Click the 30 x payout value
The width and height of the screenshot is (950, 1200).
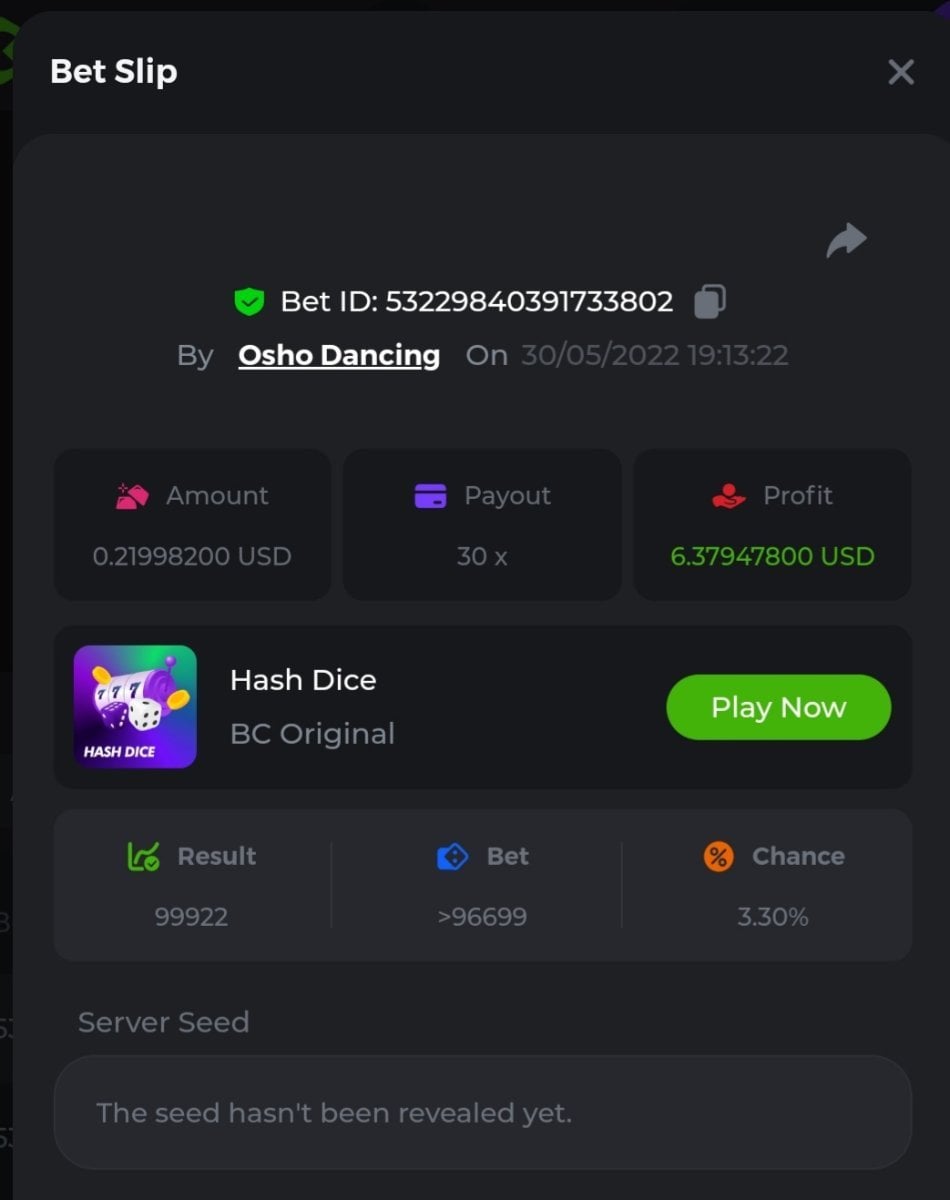coord(482,556)
